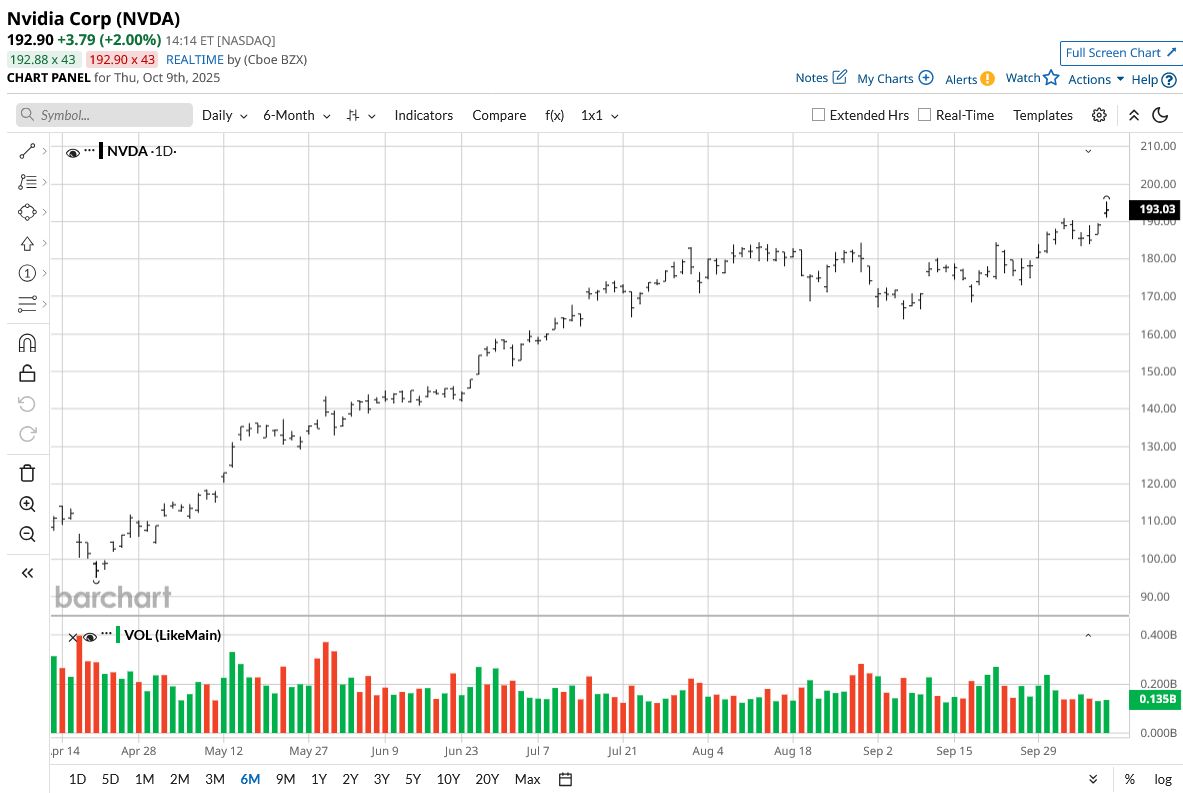Select the Fibonacci retracement tool
The image size is (1183, 793).
coord(27,182)
